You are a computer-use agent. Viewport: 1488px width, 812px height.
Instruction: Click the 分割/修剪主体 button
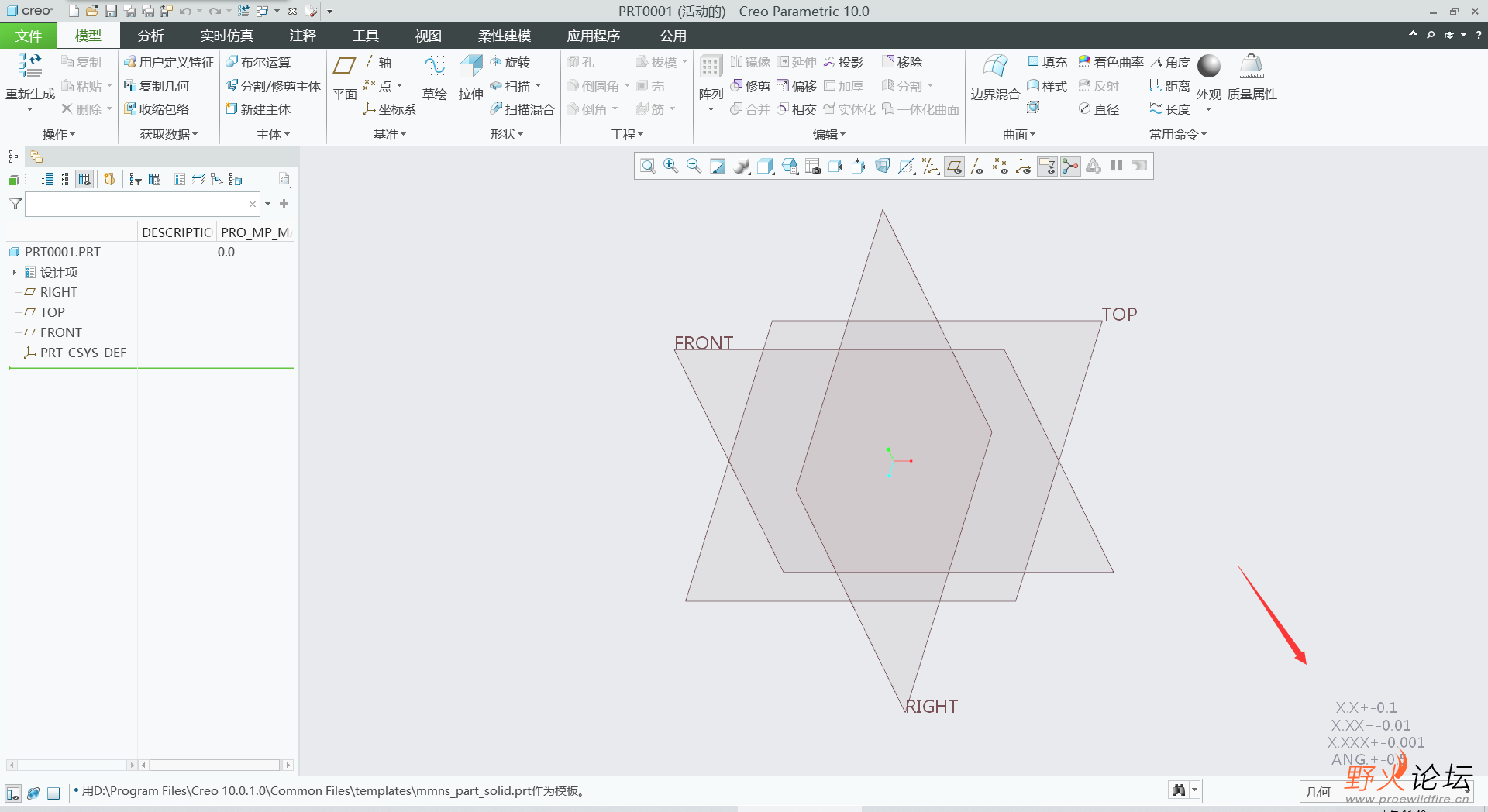[274, 86]
